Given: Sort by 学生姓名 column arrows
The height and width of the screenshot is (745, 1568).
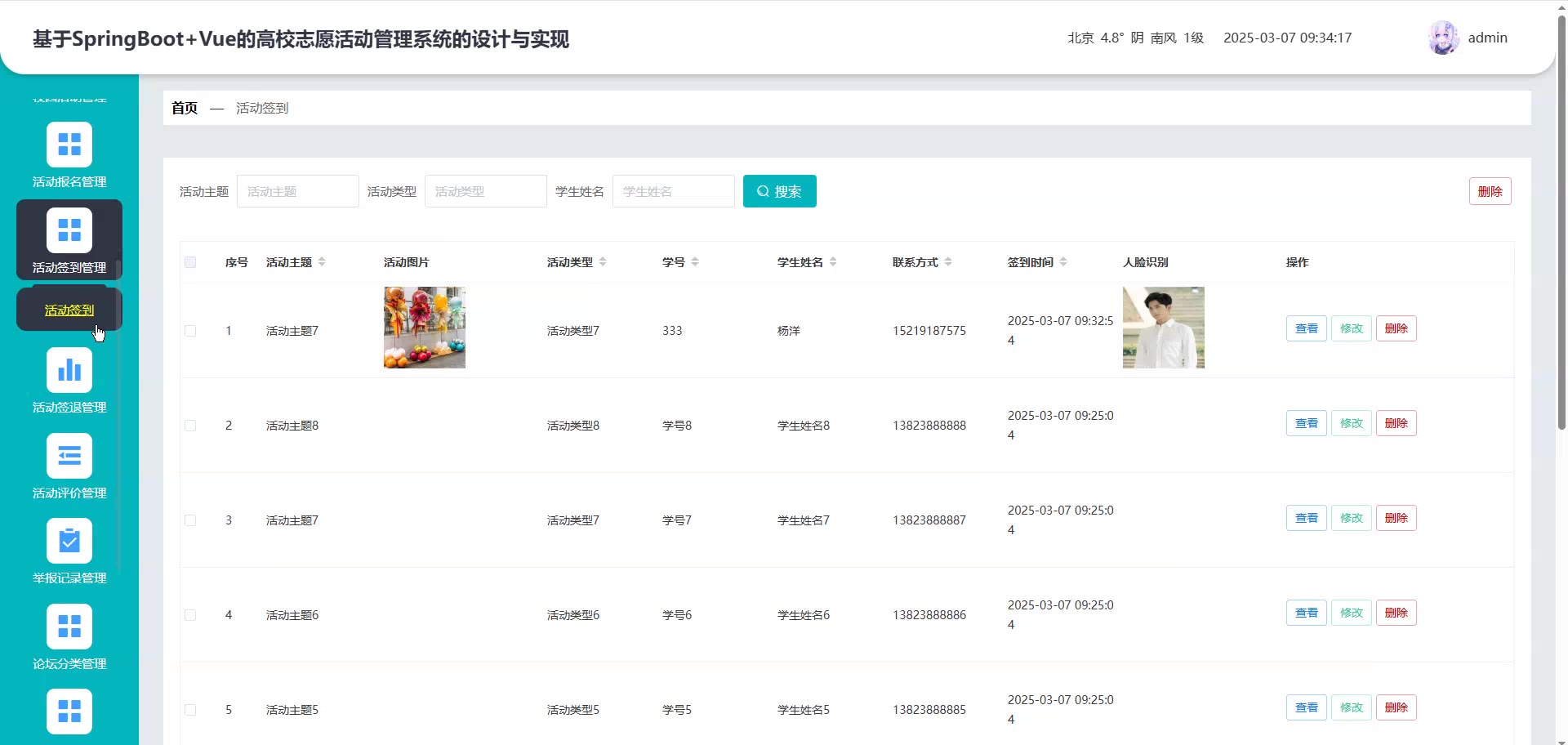Looking at the screenshot, I should [x=833, y=262].
